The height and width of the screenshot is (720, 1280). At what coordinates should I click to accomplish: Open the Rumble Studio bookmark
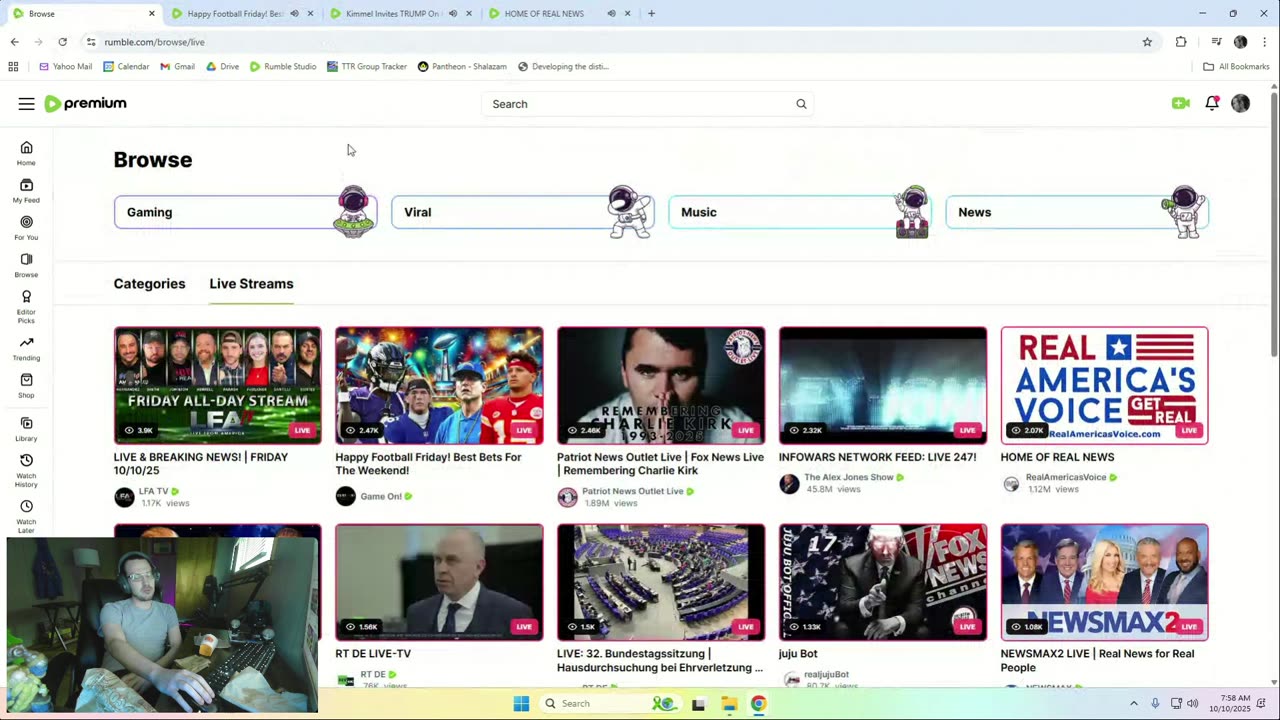pyautogui.click(x=283, y=67)
